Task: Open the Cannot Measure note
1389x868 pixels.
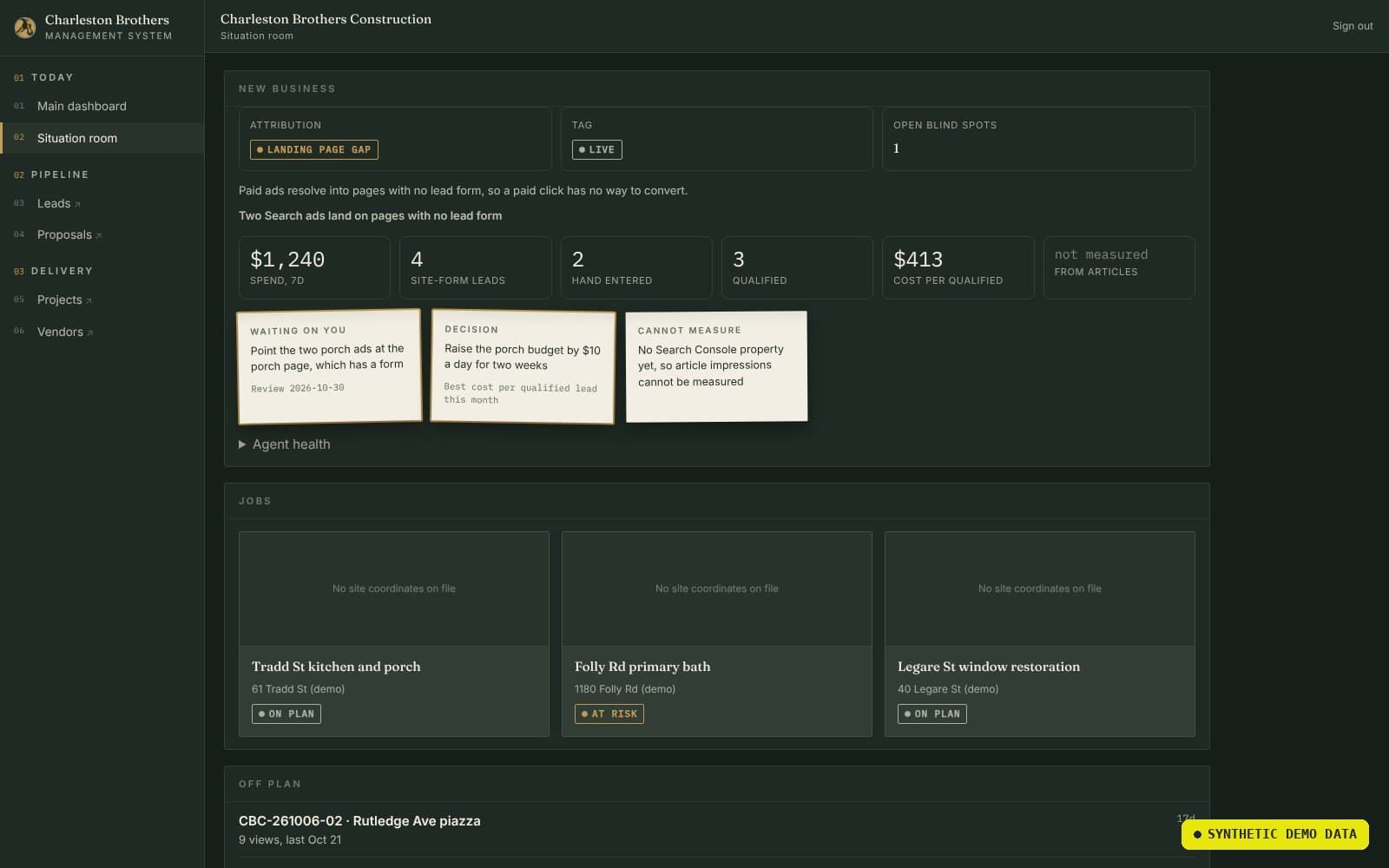Action: (716, 366)
